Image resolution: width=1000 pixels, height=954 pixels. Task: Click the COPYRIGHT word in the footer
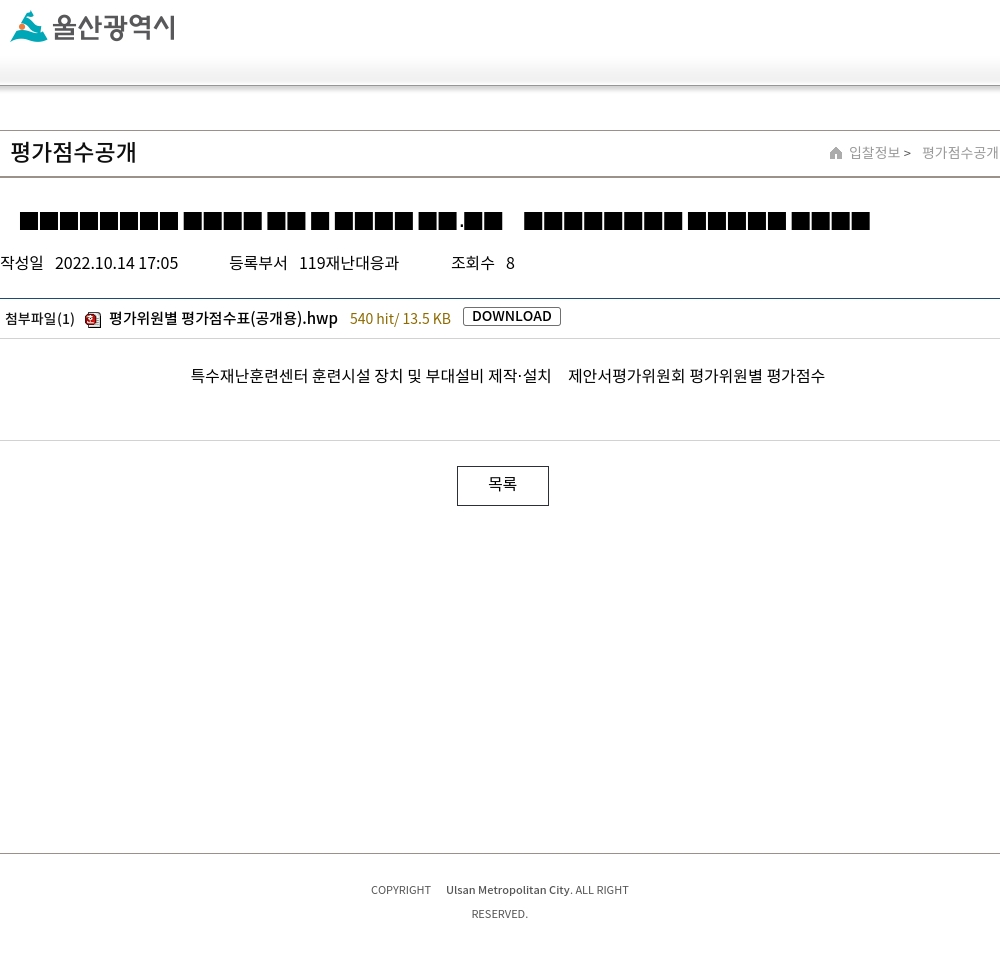[x=401, y=890]
